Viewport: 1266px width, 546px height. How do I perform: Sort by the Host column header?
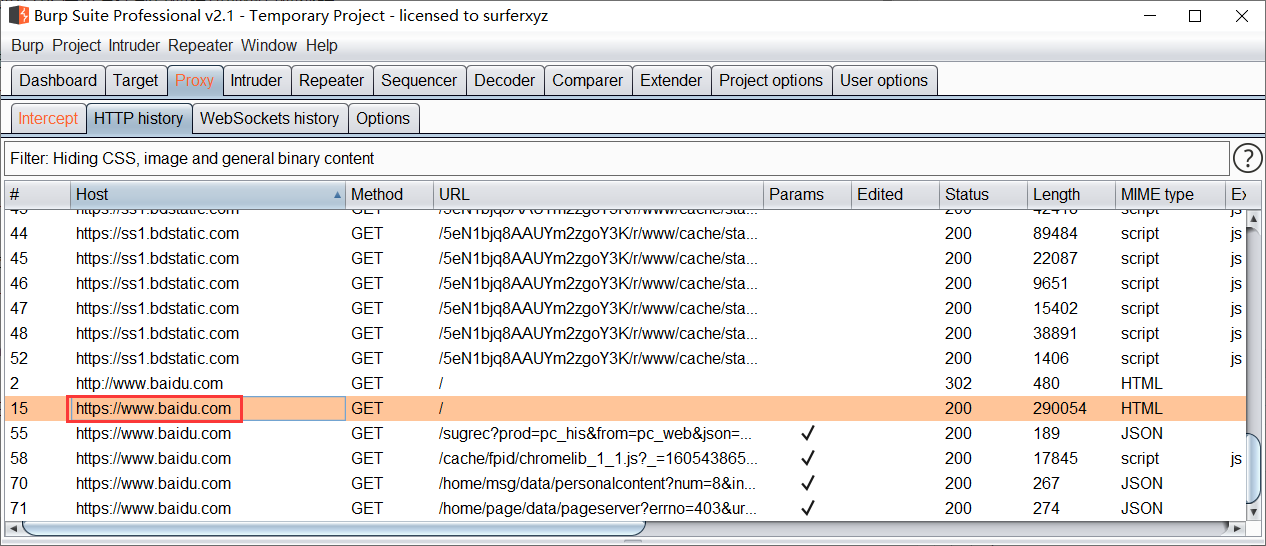(x=208, y=195)
